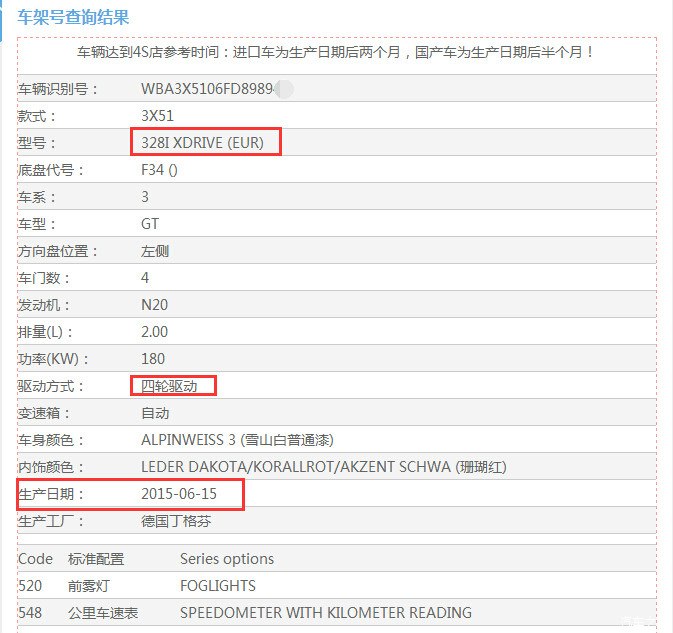The width and height of the screenshot is (673, 633).
Task: Select the 328I XDRIVE (EUR) model value
Action: pyautogui.click(x=203, y=143)
